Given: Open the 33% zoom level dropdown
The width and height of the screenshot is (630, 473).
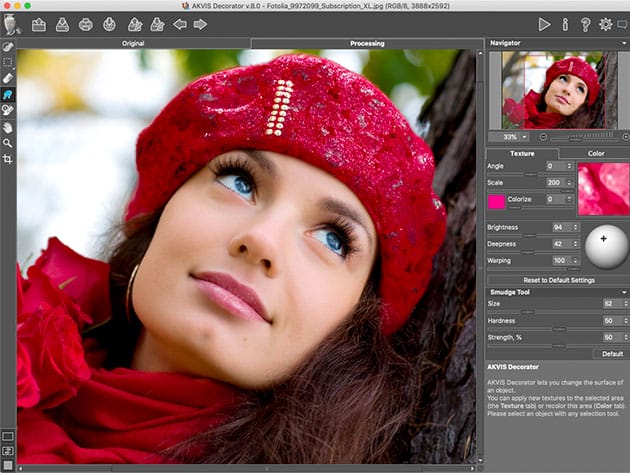Looking at the screenshot, I should pyautogui.click(x=514, y=136).
